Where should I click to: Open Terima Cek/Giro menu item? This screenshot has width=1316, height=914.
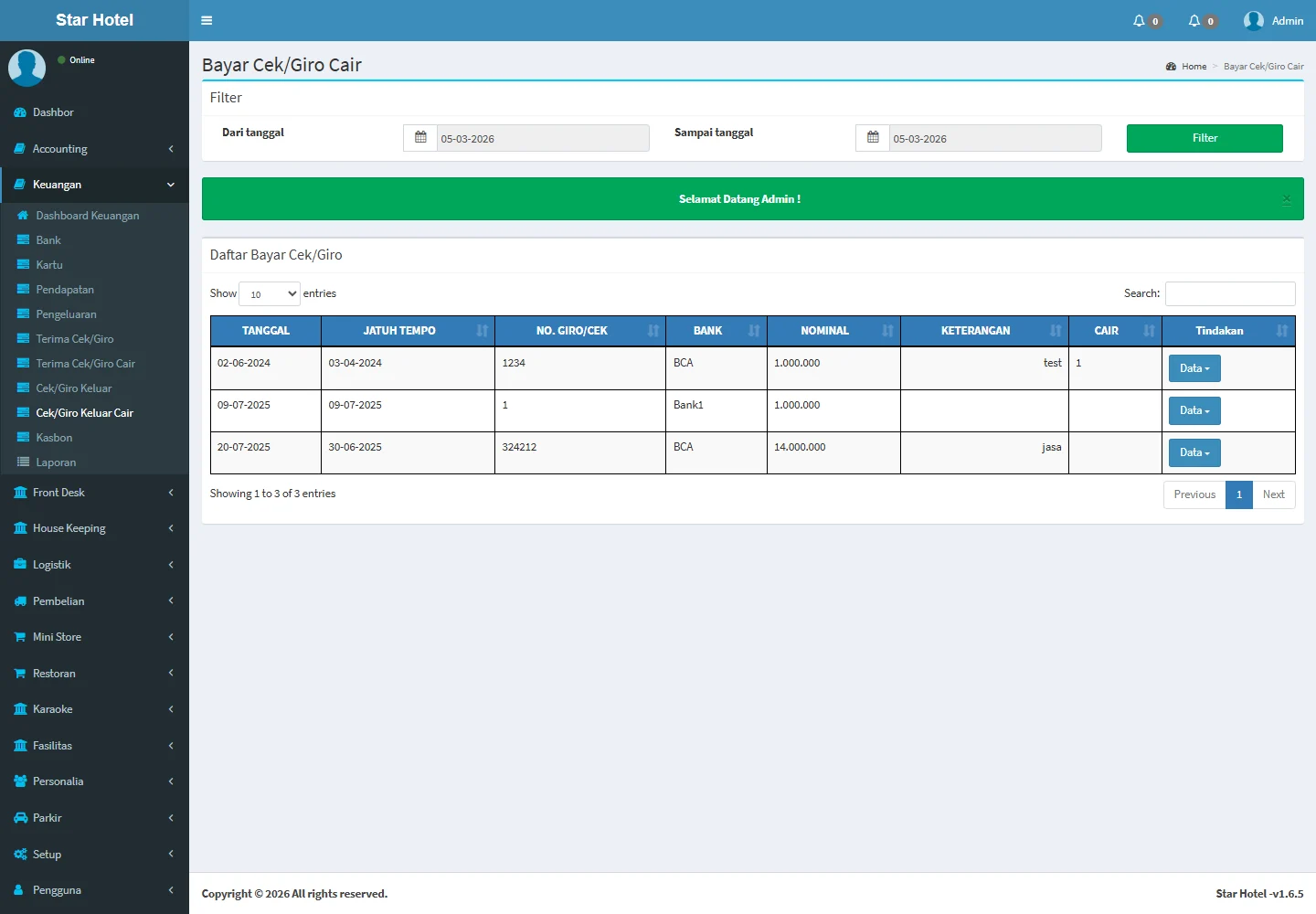(75, 339)
